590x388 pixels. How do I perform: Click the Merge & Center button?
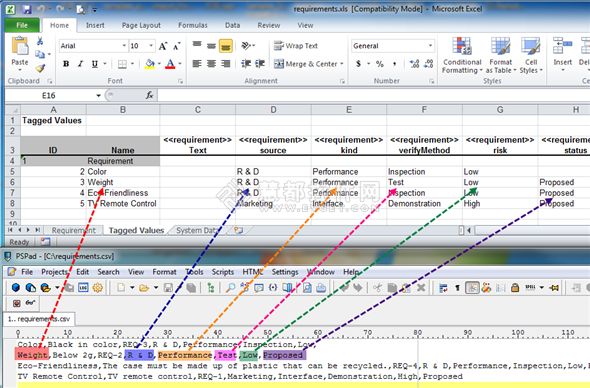pyautogui.click(x=309, y=64)
